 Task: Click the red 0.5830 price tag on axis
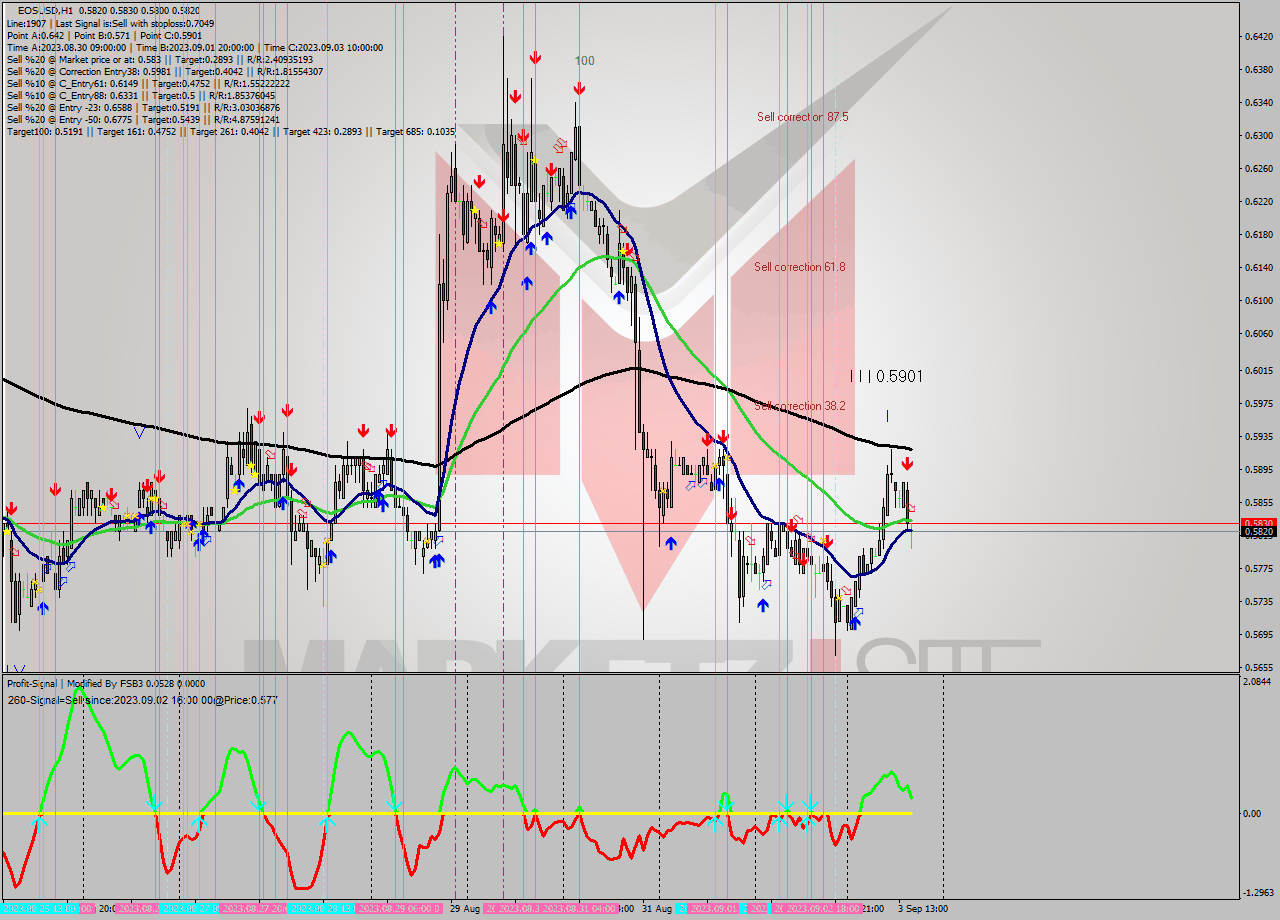[1258, 523]
